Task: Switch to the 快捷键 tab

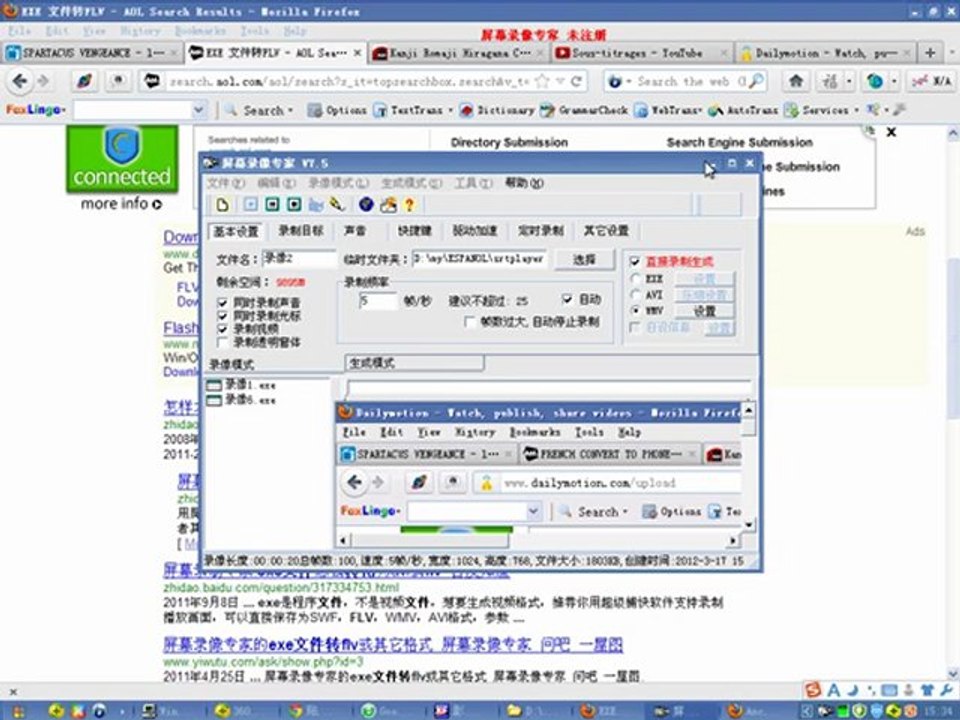Action: (x=414, y=231)
